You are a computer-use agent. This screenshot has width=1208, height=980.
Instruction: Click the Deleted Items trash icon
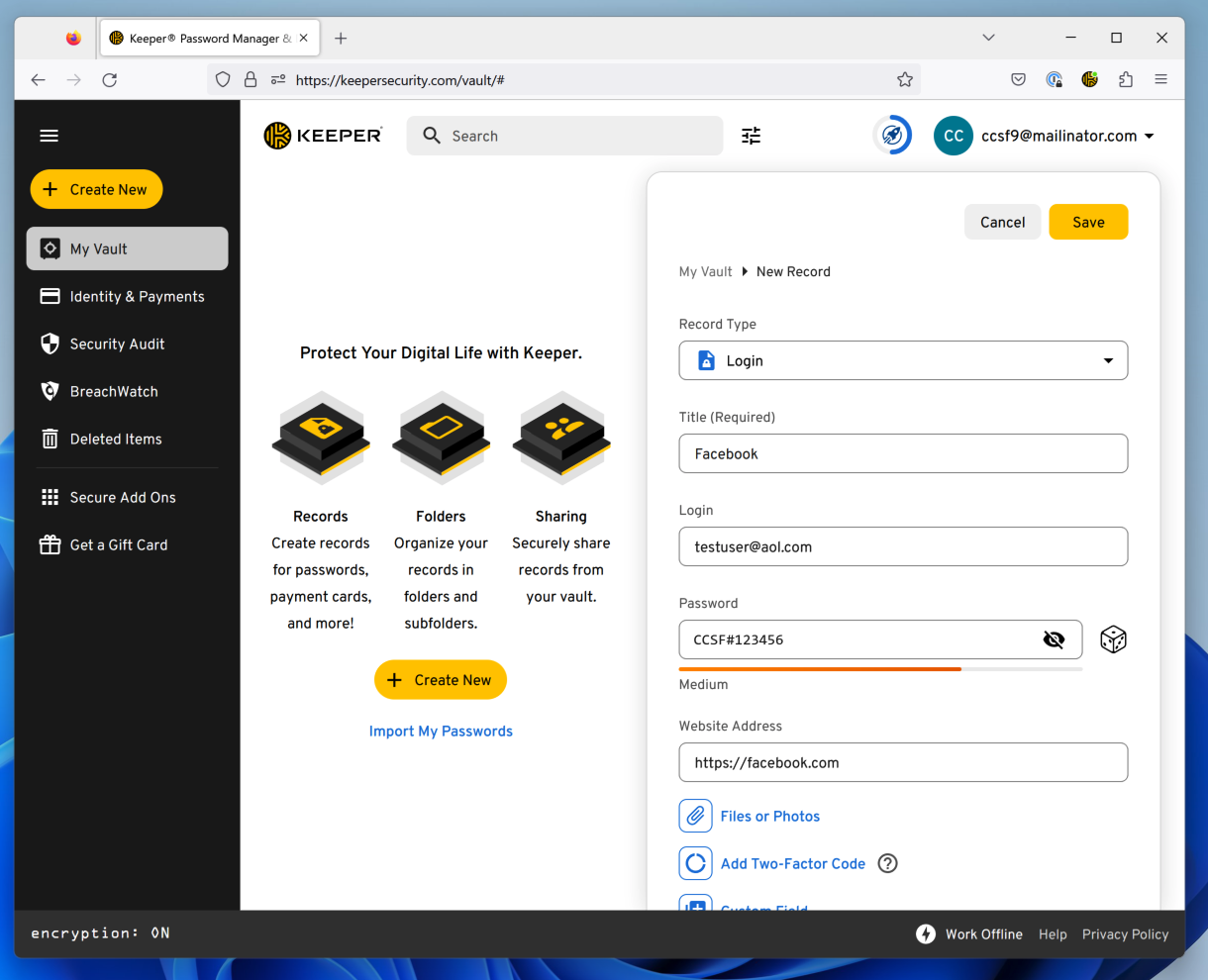pos(50,439)
